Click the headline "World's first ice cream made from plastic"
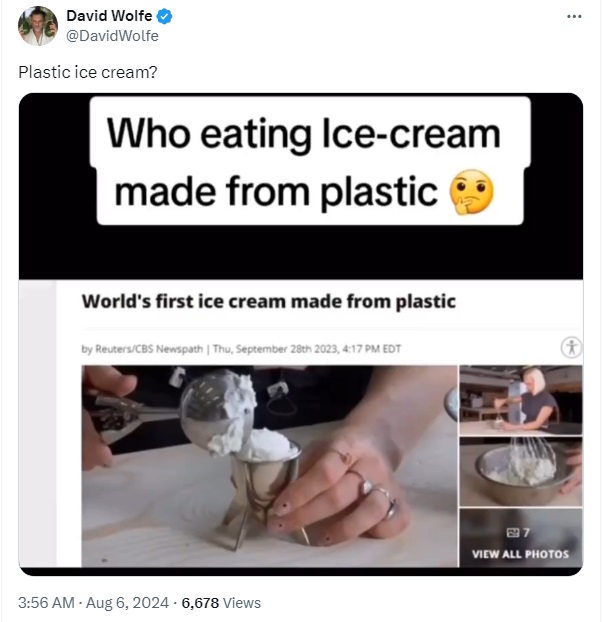603x622 pixels. [268, 300]
